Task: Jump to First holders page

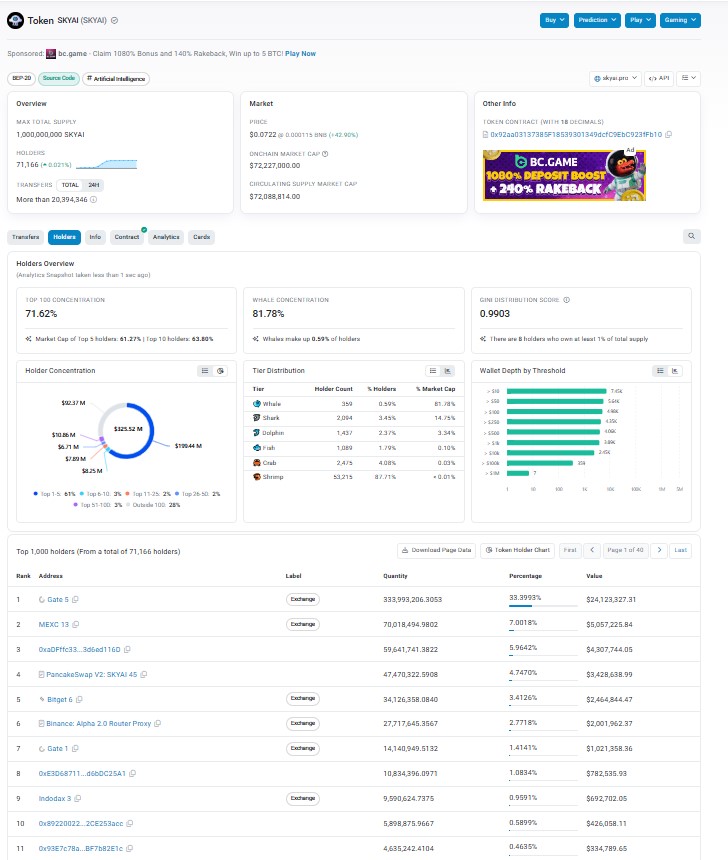Action: coord(570,550)
